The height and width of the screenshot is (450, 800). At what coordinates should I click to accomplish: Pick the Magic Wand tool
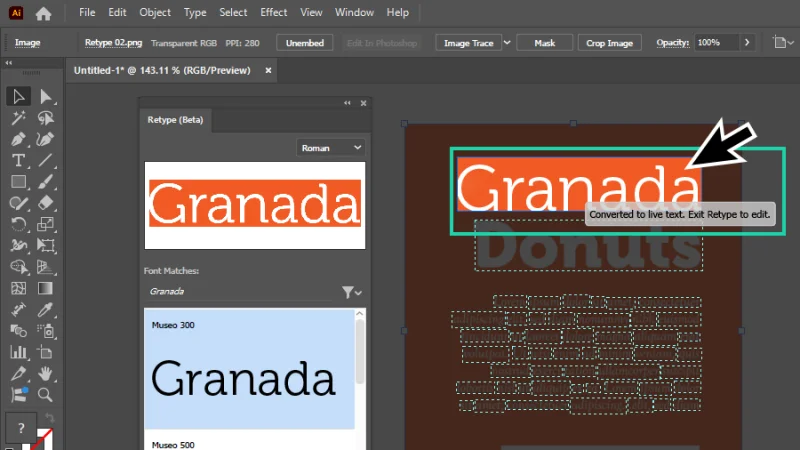pos(18,118)
